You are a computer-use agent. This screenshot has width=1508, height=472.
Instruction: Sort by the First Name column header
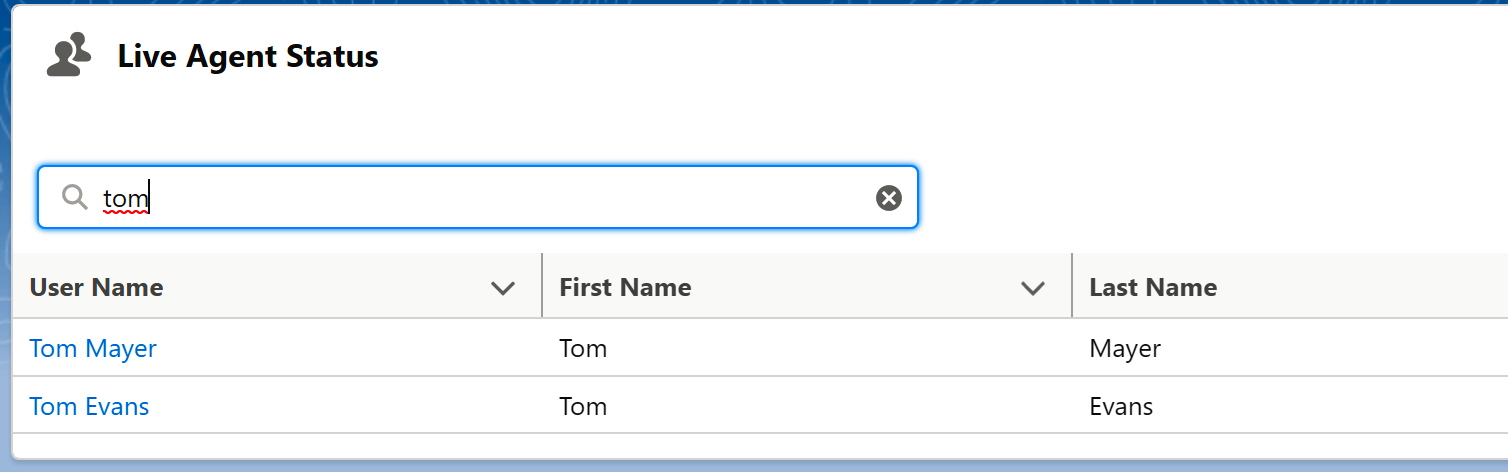point(625,288)
